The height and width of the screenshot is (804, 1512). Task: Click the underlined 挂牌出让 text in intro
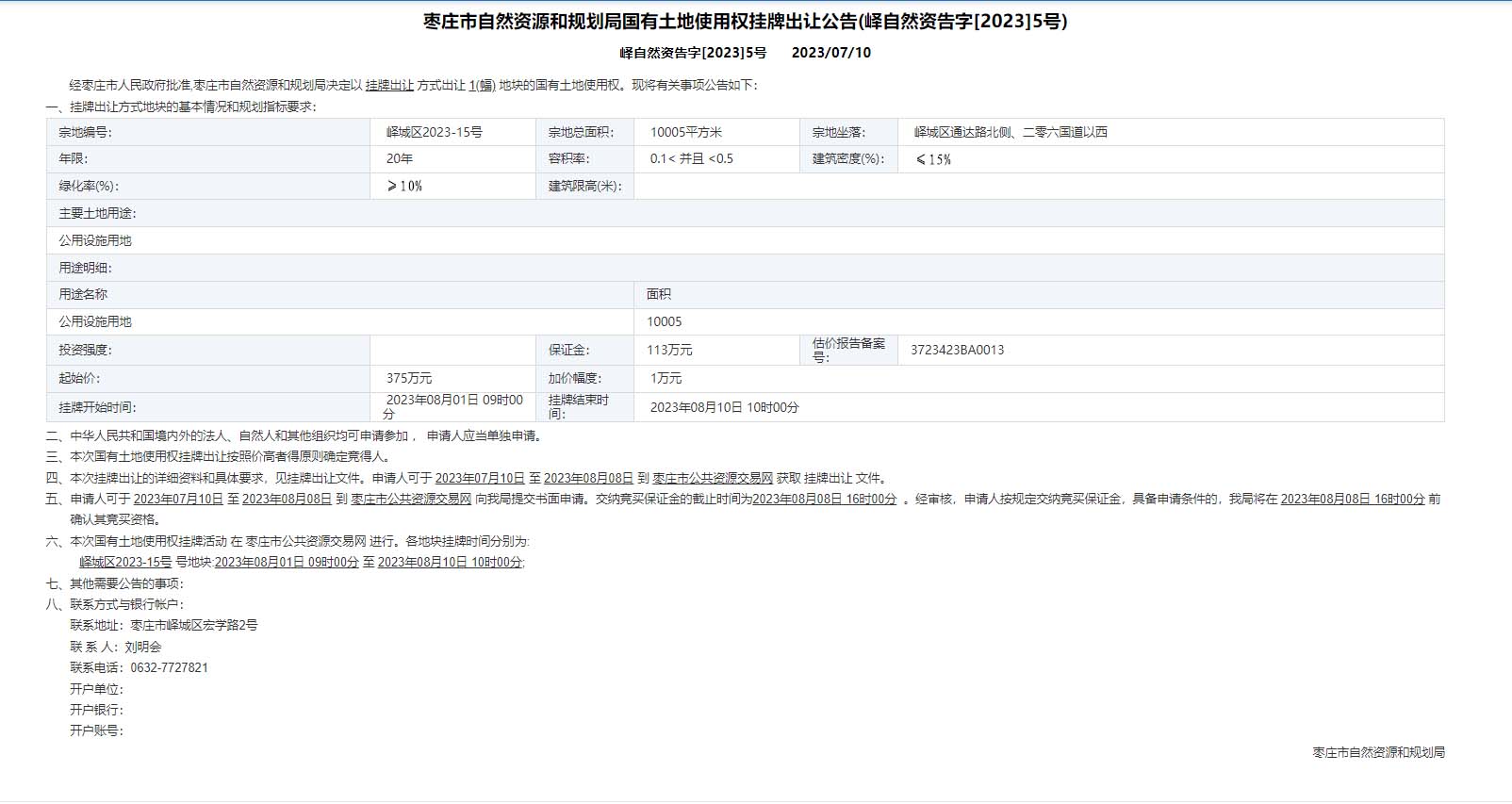tap(389, 85)
